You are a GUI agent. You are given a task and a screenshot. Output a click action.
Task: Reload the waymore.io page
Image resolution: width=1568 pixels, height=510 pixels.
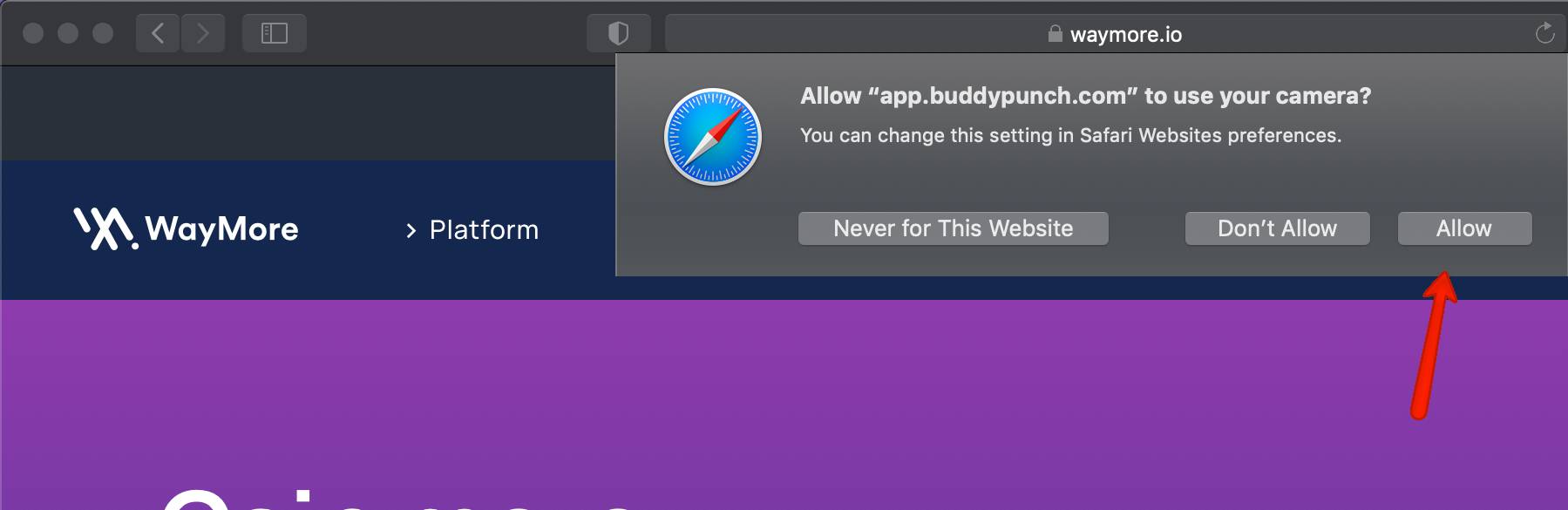(x=1544, y=33)
